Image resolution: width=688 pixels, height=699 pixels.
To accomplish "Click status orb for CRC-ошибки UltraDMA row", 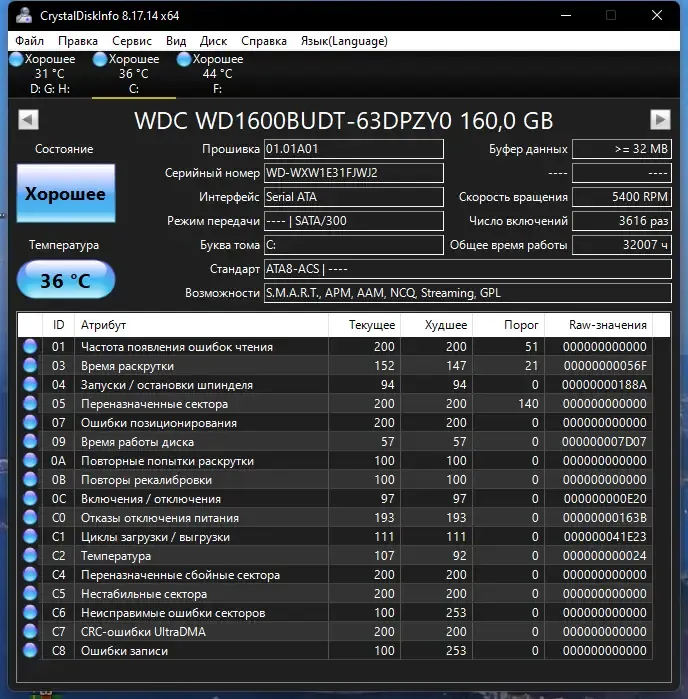I will pos(30,631).
